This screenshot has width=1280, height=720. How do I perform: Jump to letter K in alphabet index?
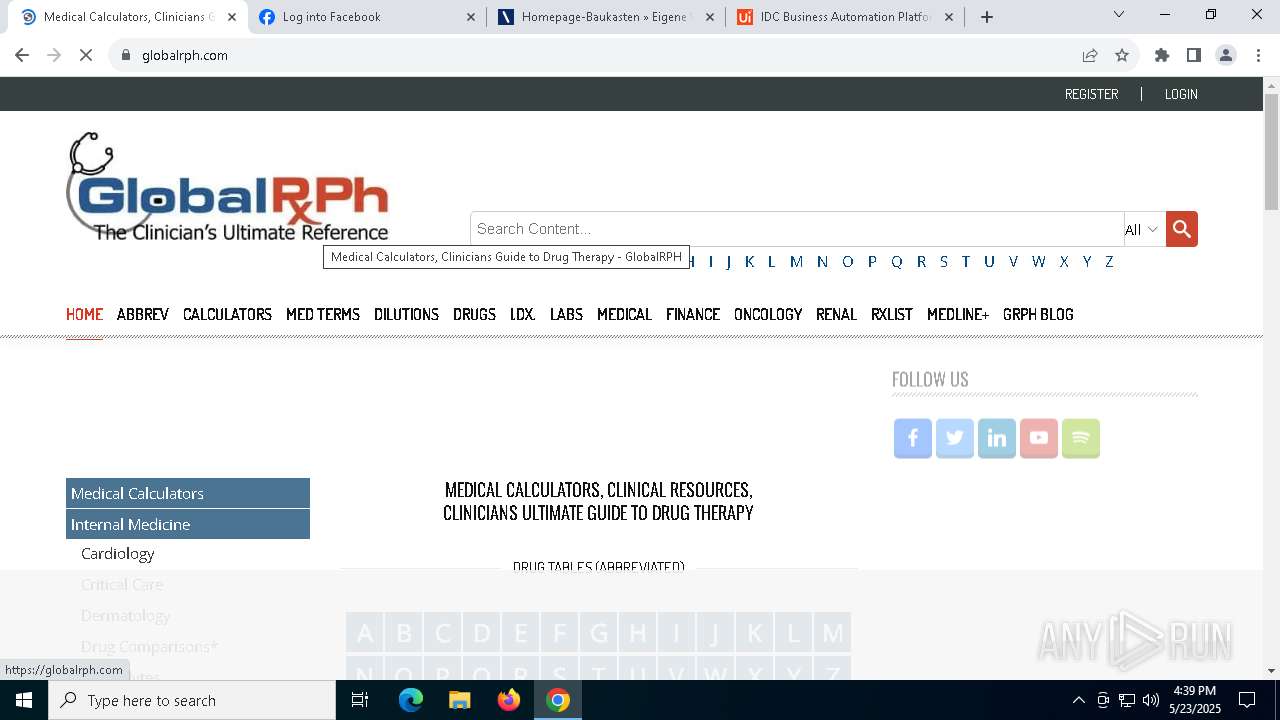(x=749, y=261)
